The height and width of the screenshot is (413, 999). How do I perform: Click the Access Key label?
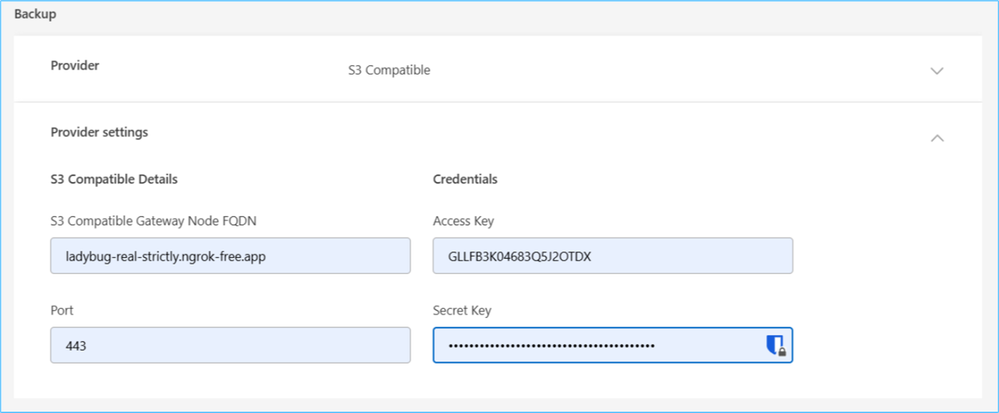pyautogui.click(x=463, y=221)
